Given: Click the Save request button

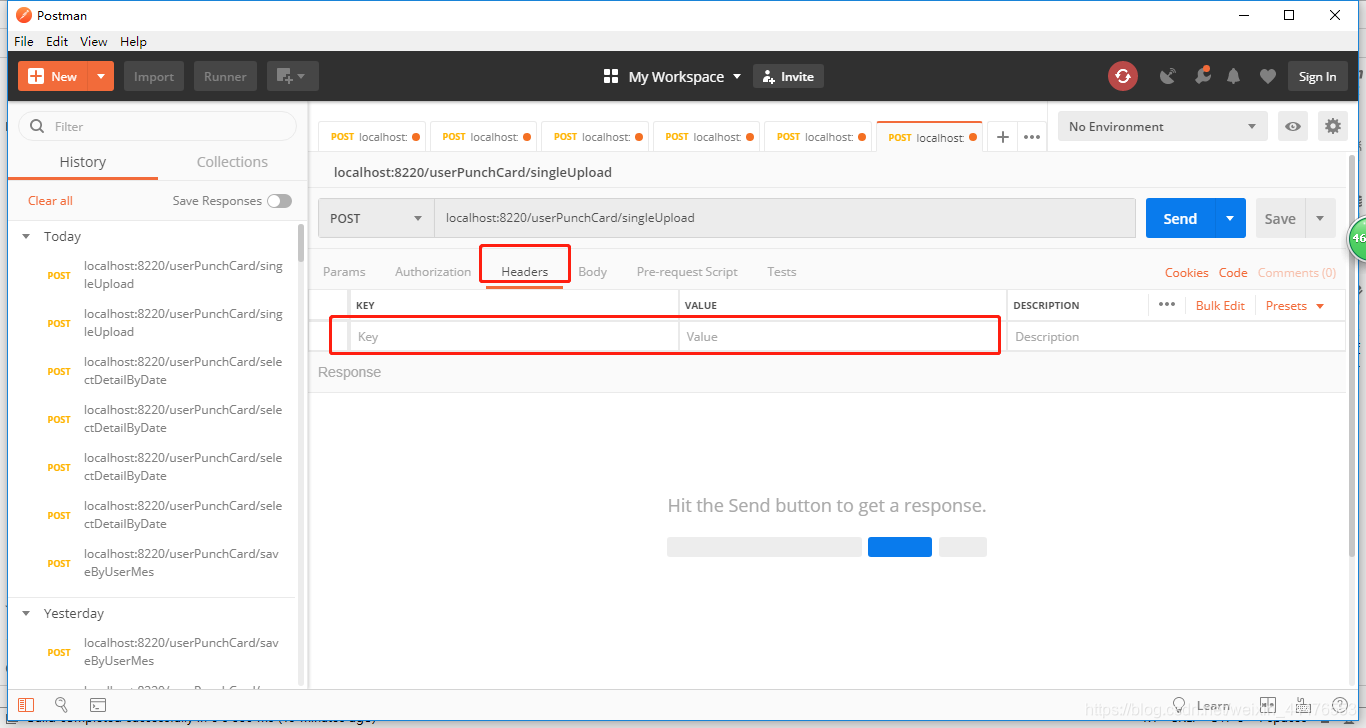Looking at the screenshot, I should (x=1280, y=218).
